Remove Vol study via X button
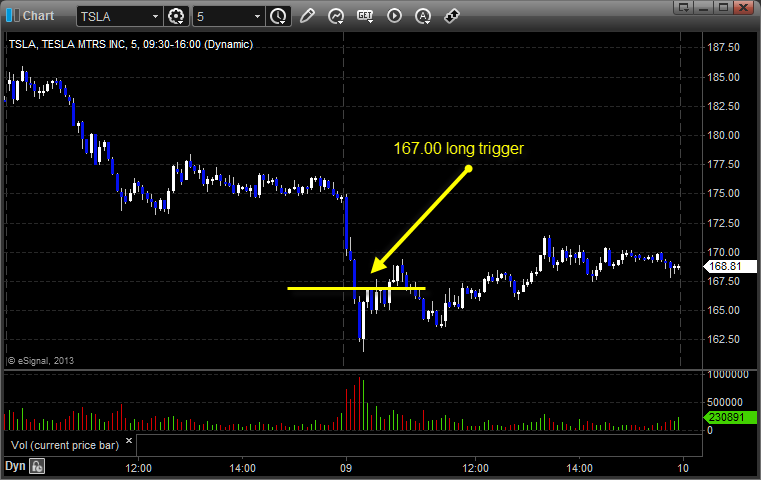This screenshot has height=480, width=761. pos(129,441)
